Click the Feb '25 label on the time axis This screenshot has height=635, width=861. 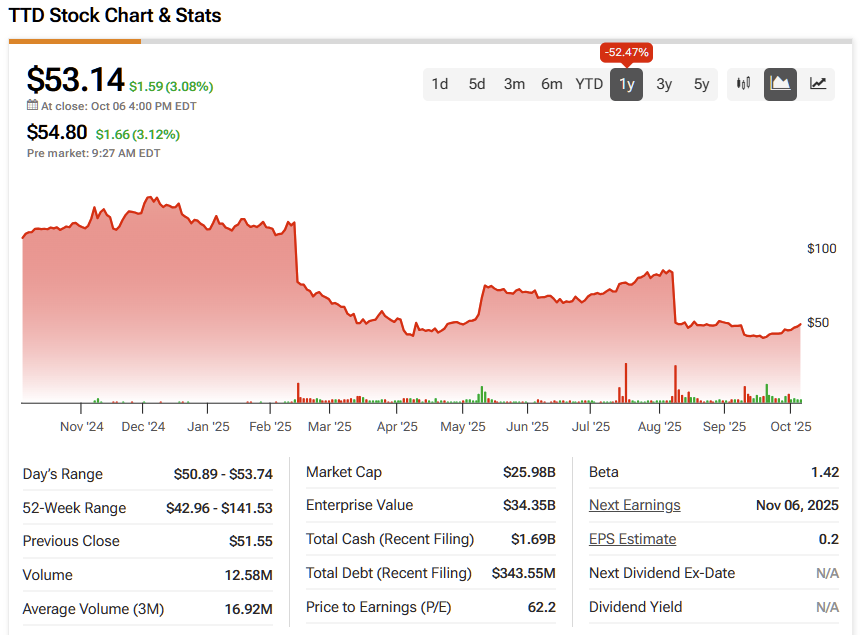point(270,426)
